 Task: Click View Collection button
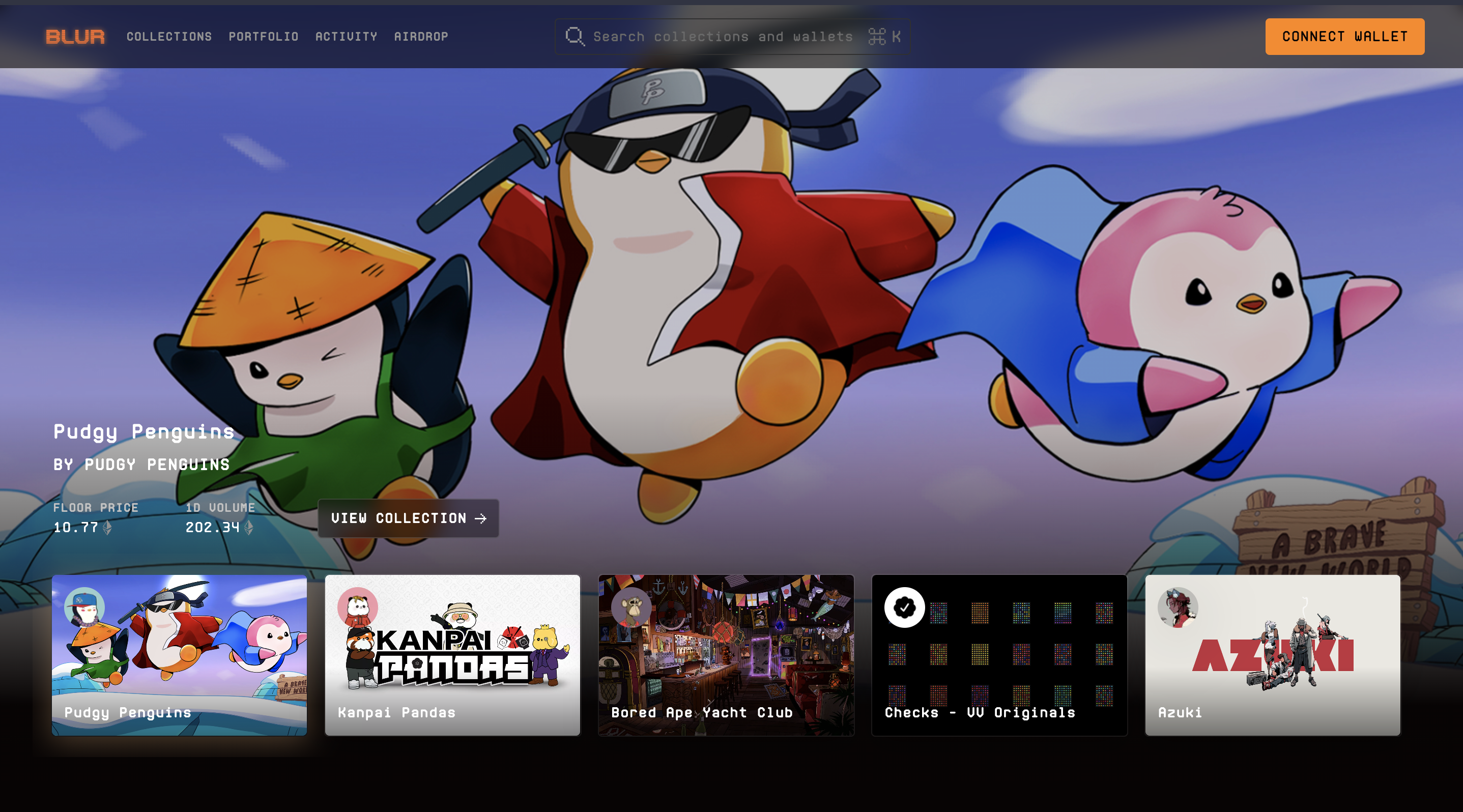pos(408,518)
